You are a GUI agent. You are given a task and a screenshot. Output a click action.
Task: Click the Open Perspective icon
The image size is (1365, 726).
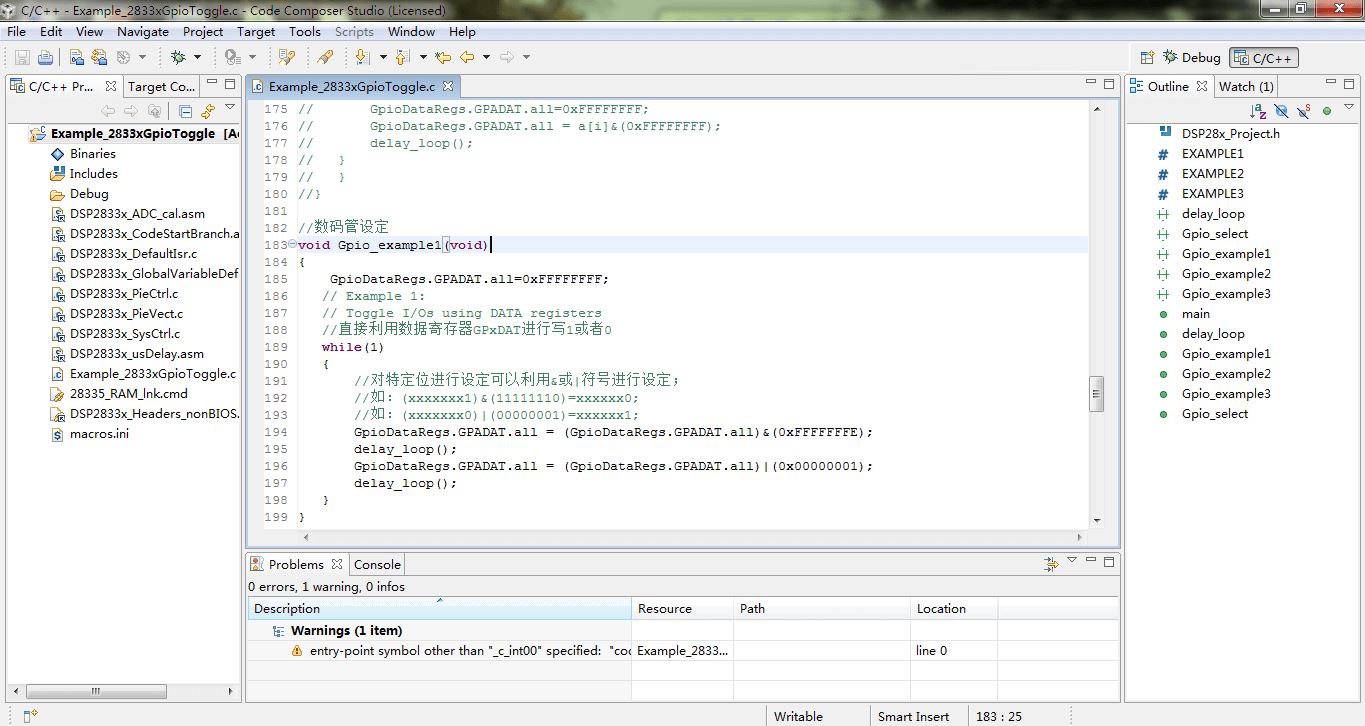coord(1147,58)
